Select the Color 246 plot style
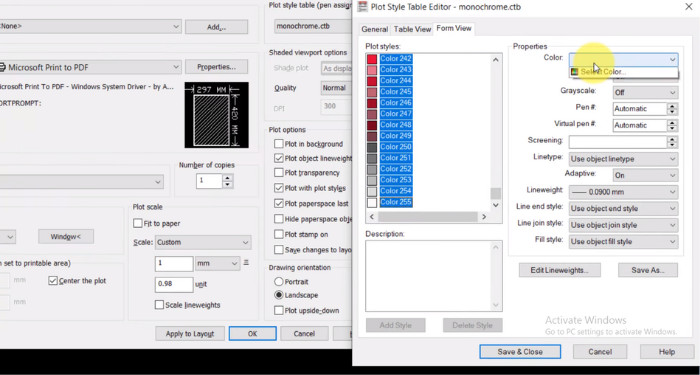 point(396,103)
